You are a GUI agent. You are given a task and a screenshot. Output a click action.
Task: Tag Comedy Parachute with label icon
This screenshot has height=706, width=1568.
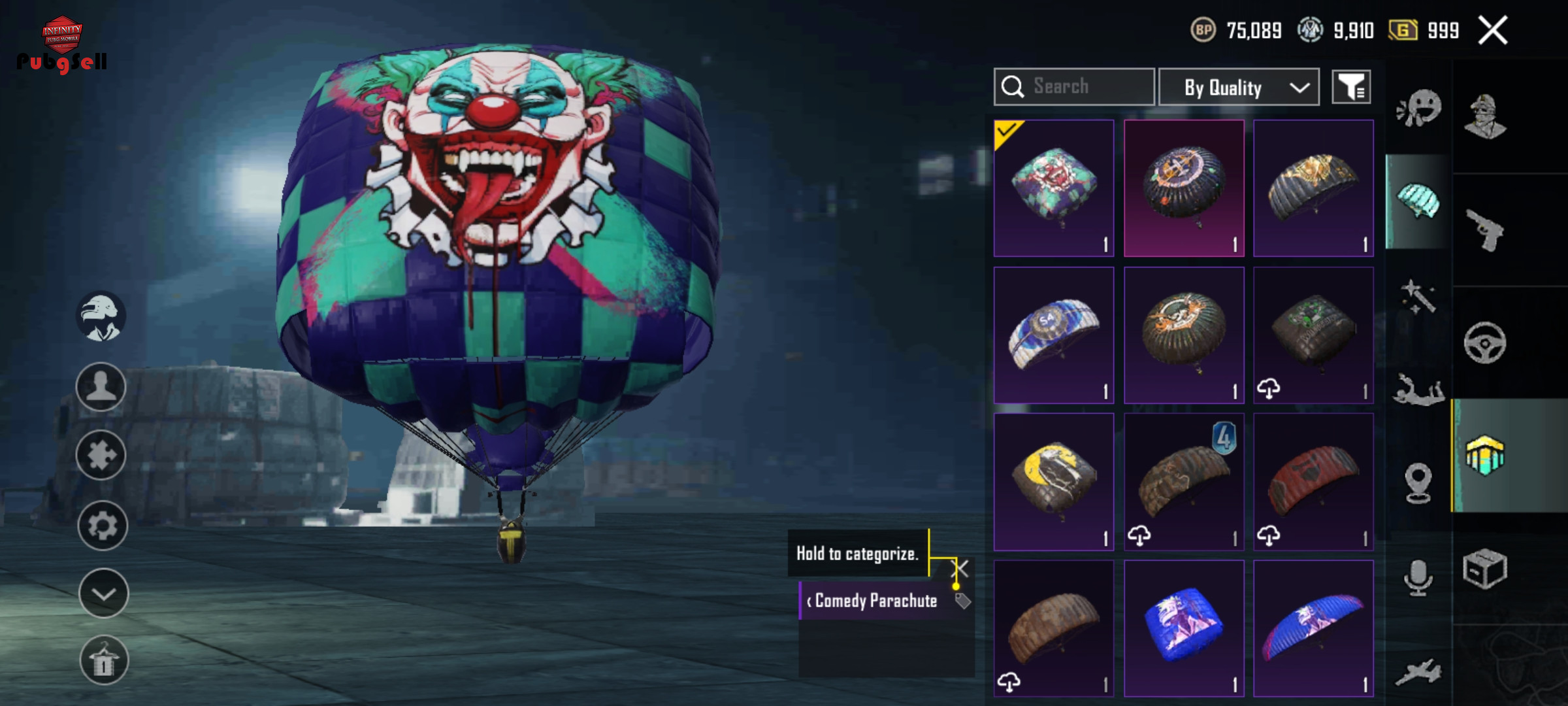click(962, 600)
